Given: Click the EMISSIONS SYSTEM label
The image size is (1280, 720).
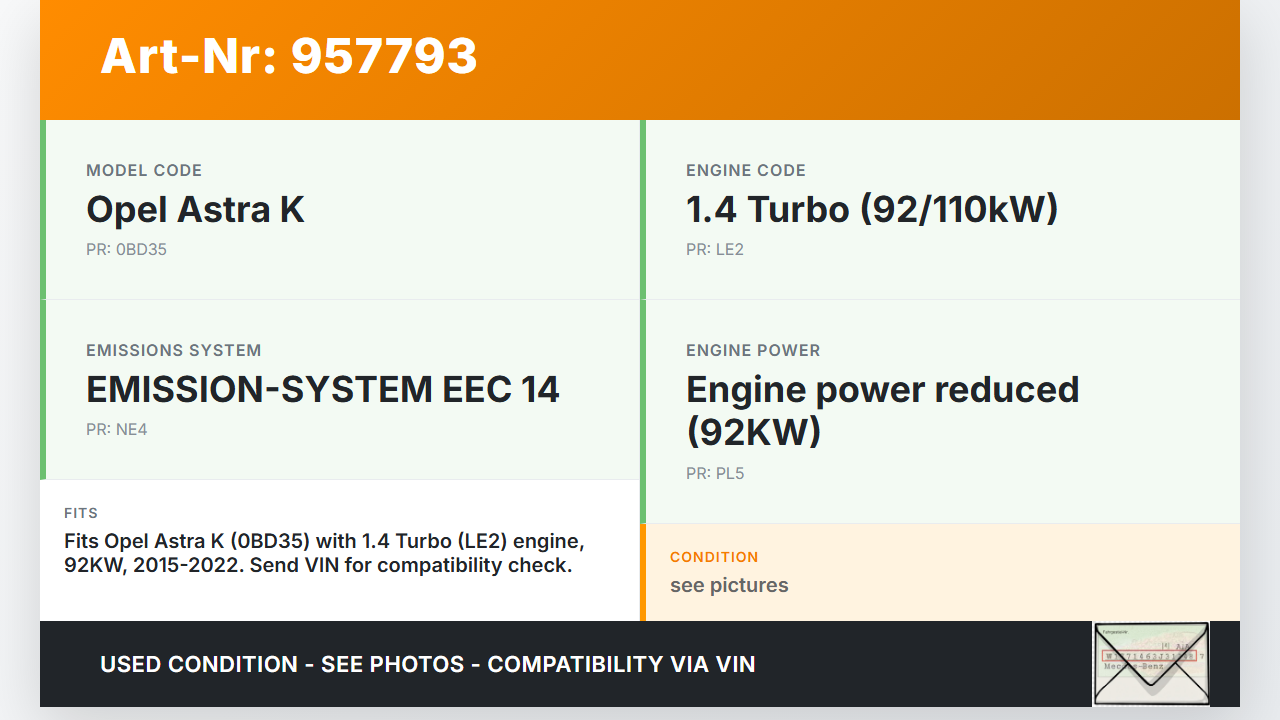Looking at the screenshot, I should point(173,351).
